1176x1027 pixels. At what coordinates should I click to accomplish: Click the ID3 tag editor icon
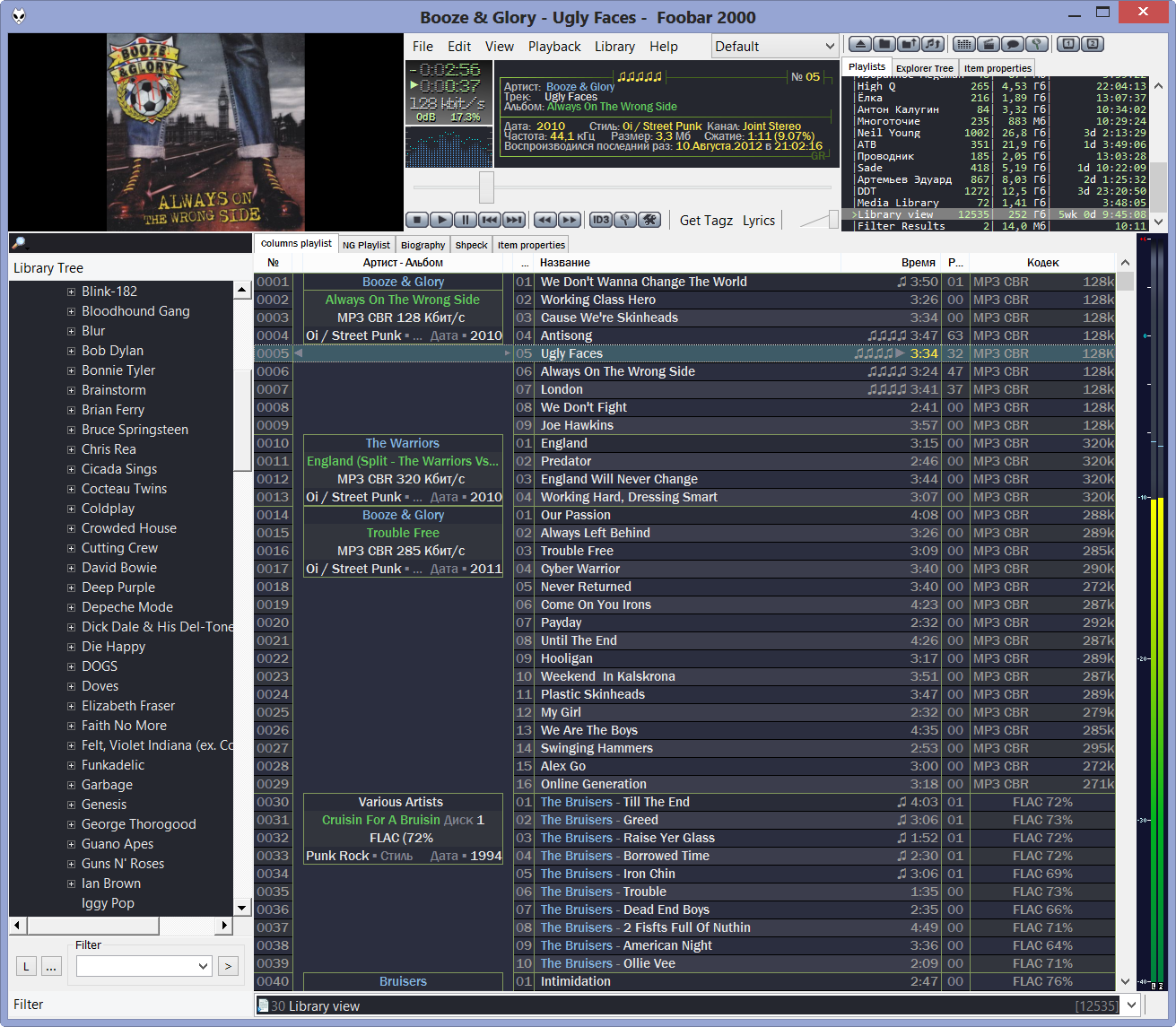600,220
